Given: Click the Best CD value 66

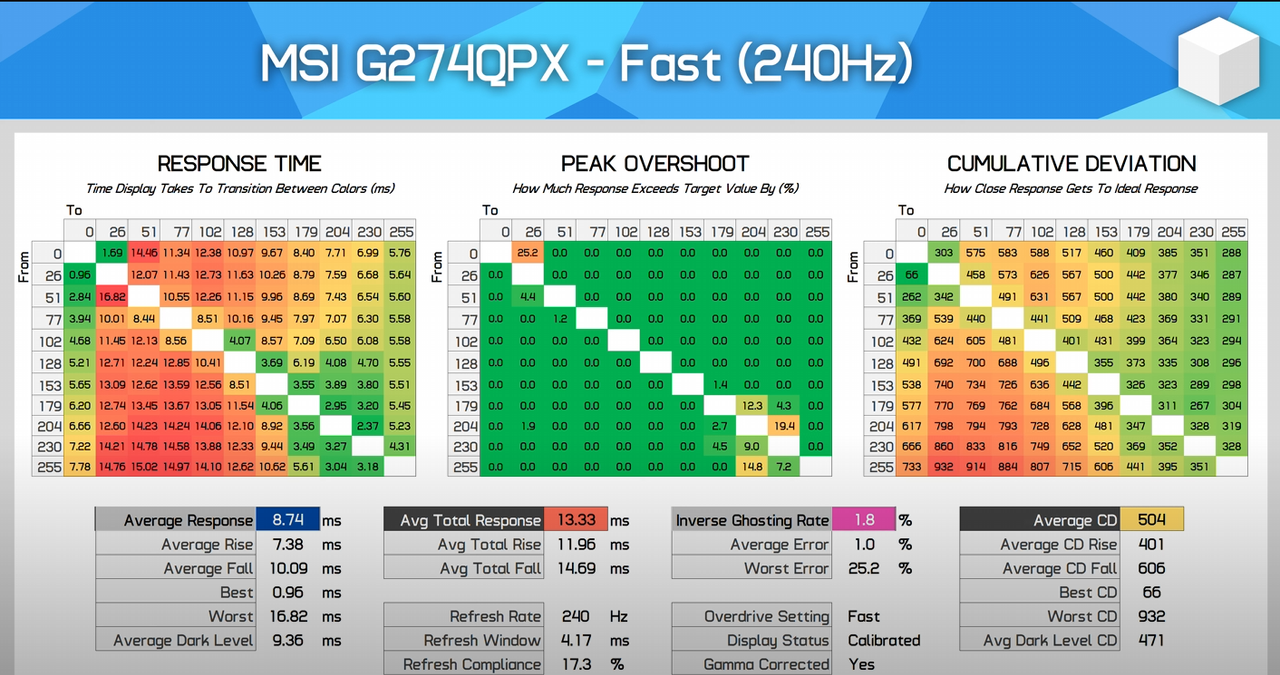Looking at the screenshot, I should pos(1151,592).
